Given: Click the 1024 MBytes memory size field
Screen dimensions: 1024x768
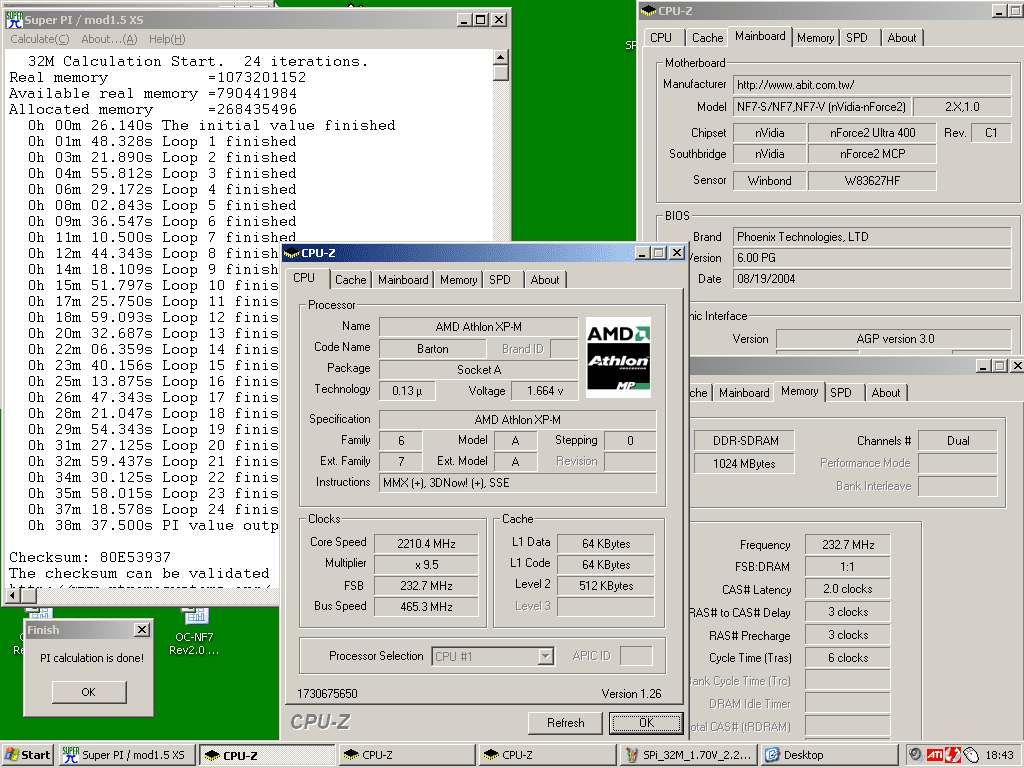Looking at the screenshot, I should click(744, 464).
